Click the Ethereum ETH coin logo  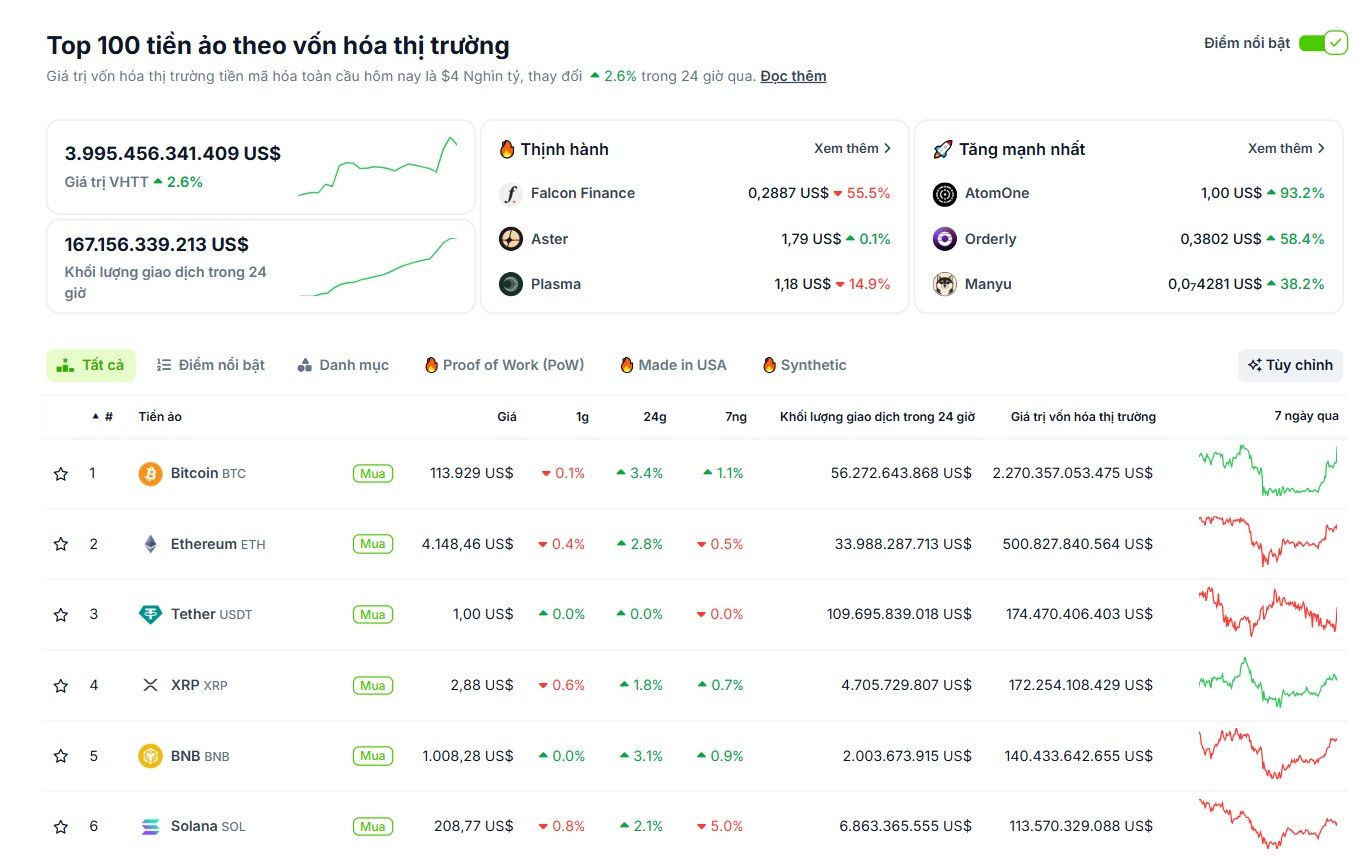pyautogui.click(x=150, y=543)
